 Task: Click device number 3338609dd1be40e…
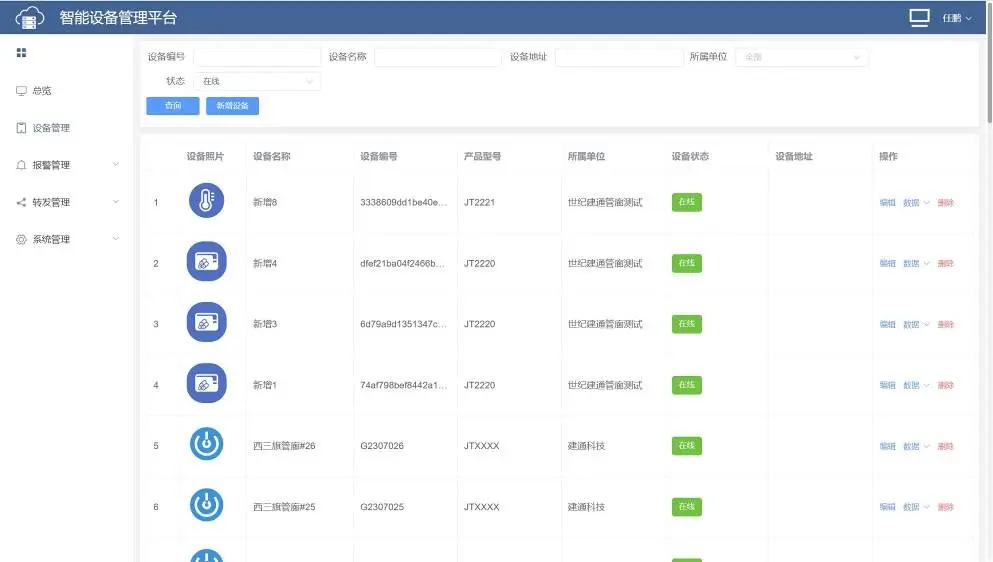click(403, 202)
